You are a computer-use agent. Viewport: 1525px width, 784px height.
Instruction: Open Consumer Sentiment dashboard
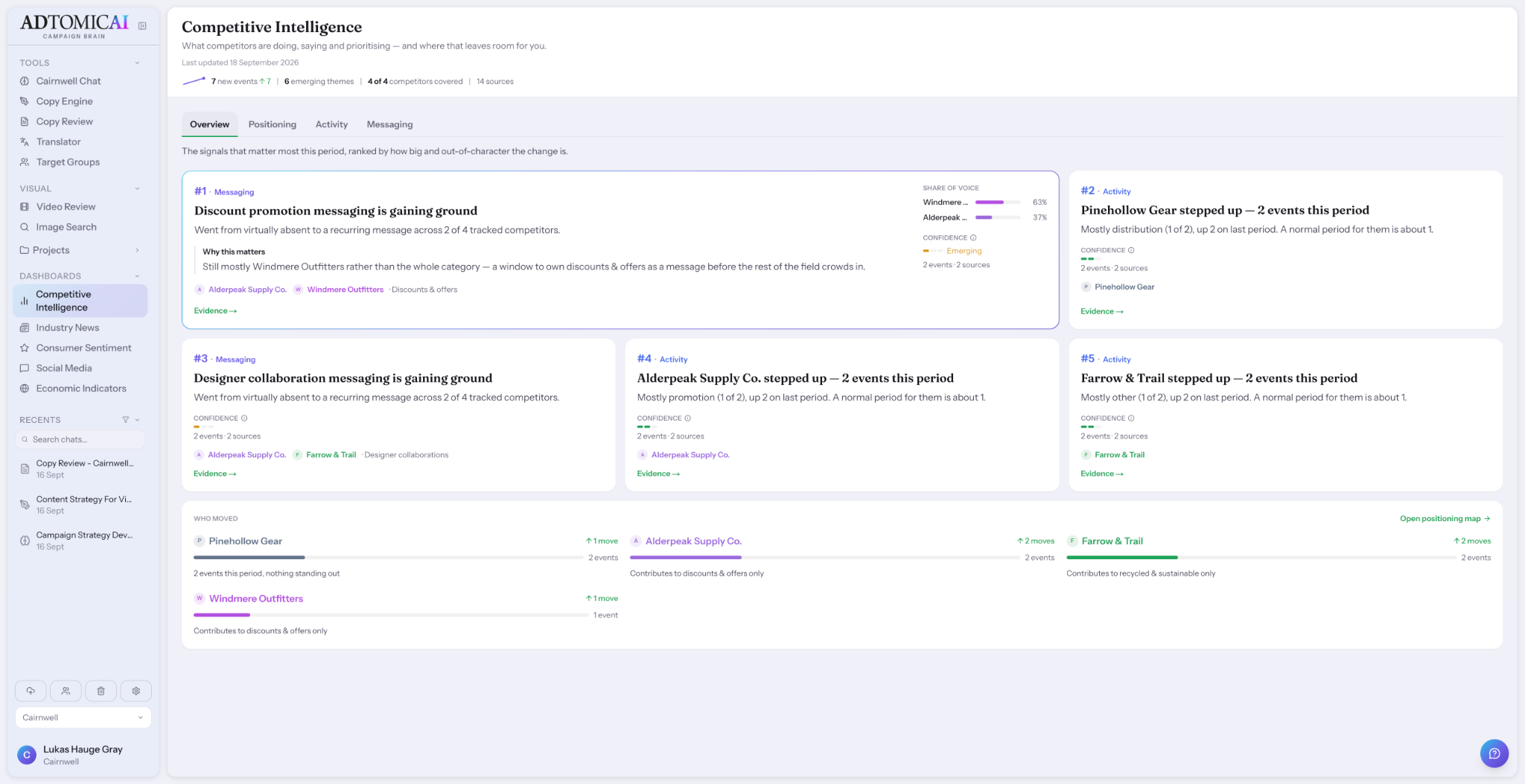[x=83, y=348]
